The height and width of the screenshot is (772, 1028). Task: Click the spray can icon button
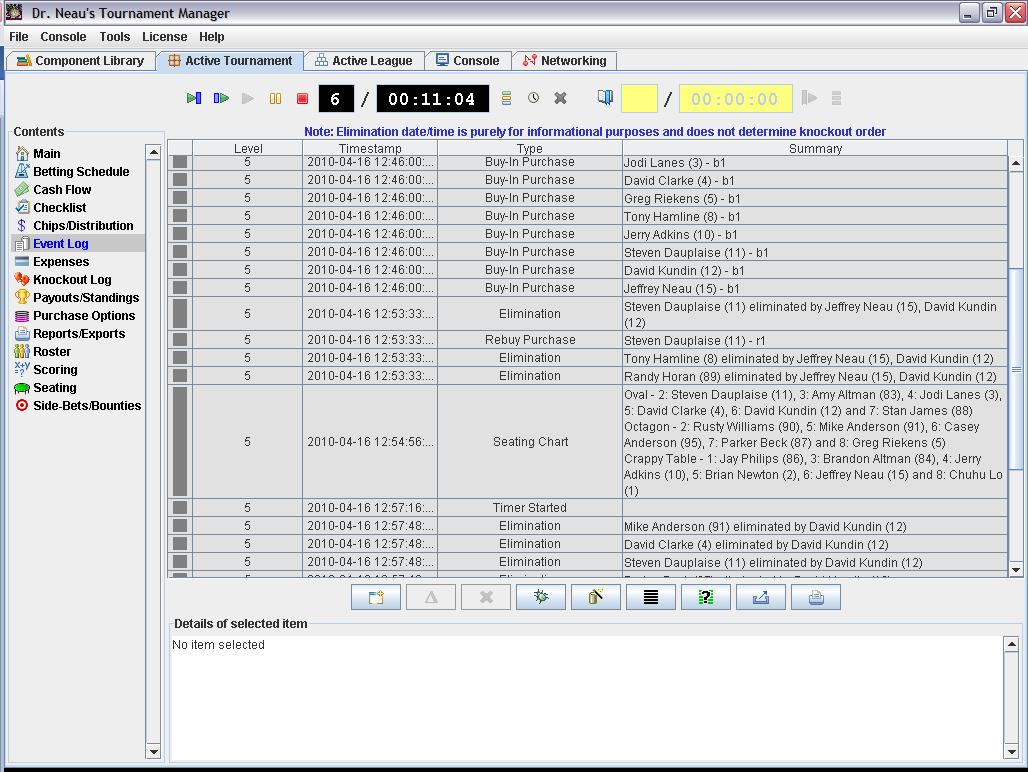coord(596,597)
